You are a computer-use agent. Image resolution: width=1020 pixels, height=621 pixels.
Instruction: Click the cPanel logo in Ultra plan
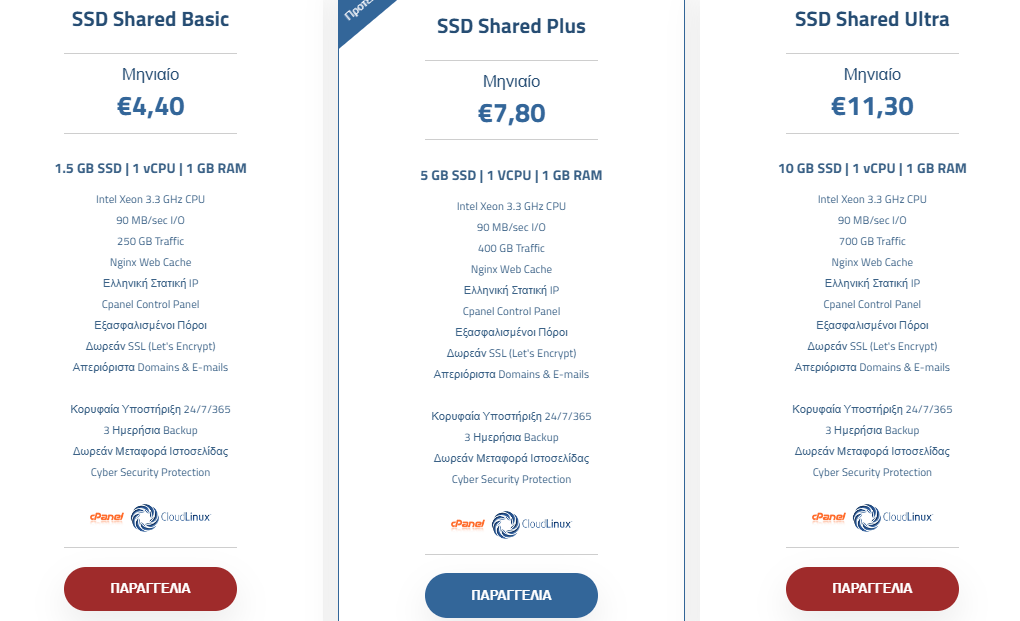pos(829,518)
